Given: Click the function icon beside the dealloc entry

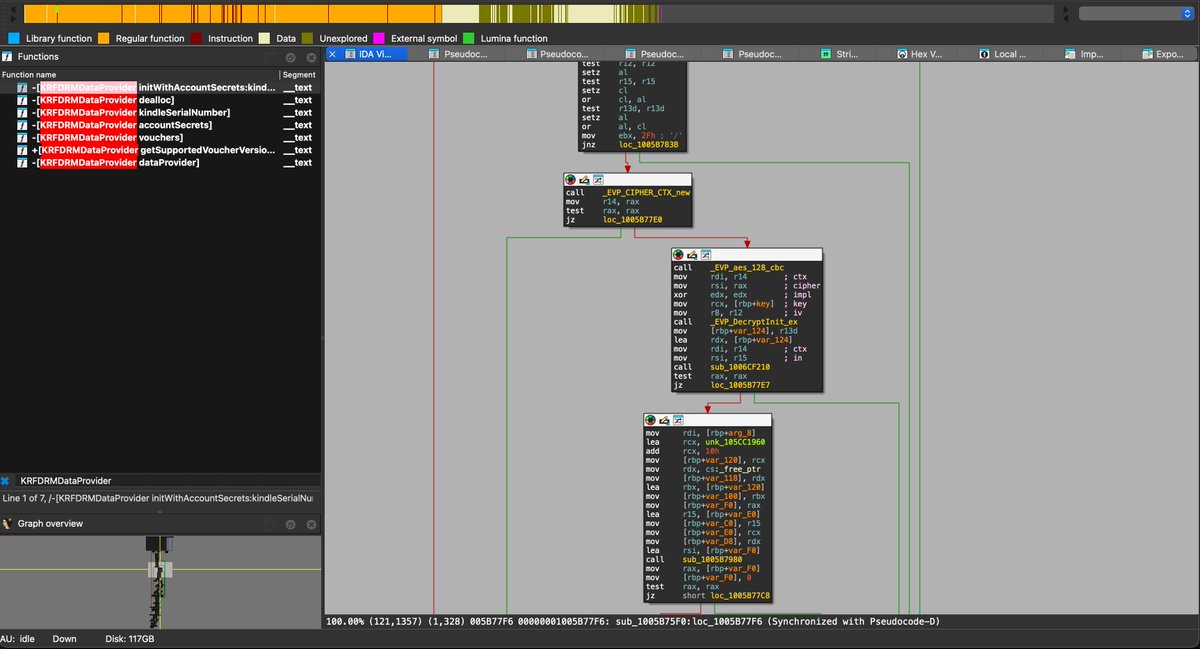Looking at the screenshot, I should tap(22, 100).
